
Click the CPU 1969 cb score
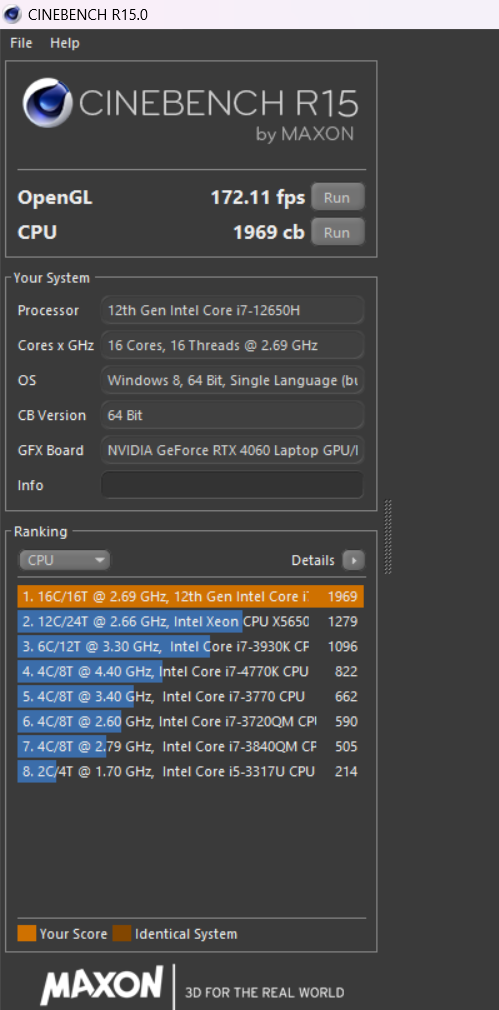click(x=268, y=233)
